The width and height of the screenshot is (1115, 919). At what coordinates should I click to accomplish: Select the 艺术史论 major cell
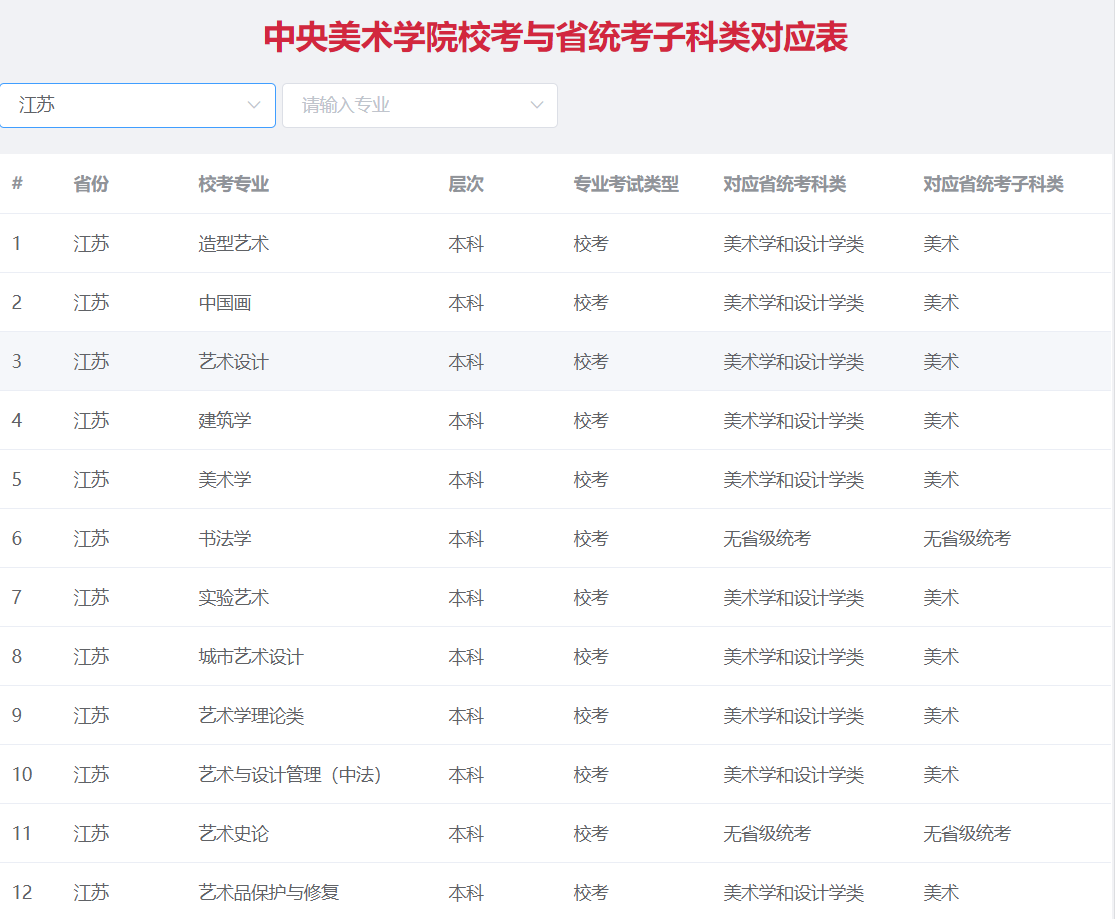coord(233,834)
